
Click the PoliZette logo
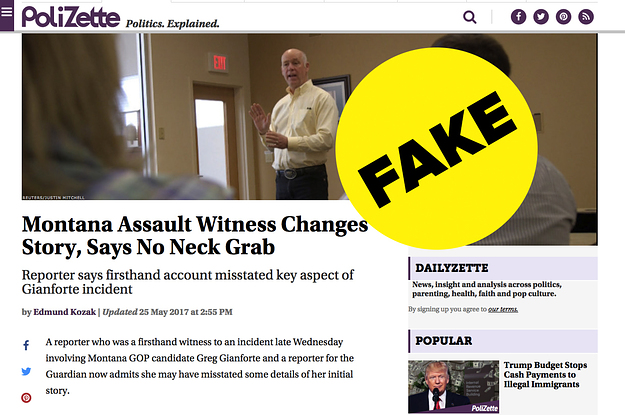tap(71, 17)
